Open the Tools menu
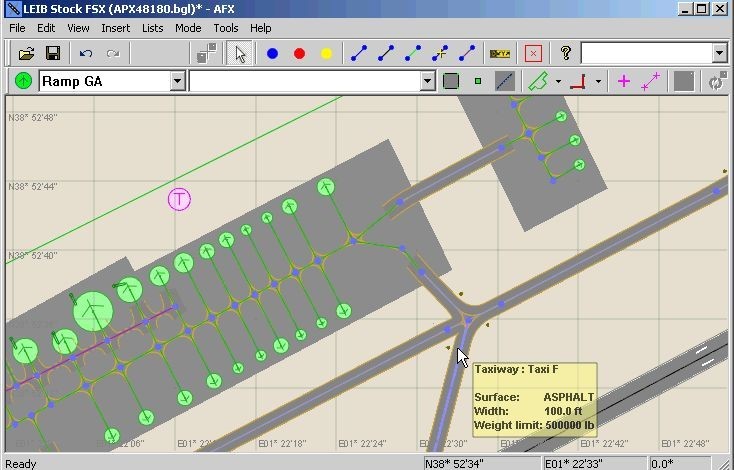The height and width of the screenshot is (470, 734). [226, 28]
